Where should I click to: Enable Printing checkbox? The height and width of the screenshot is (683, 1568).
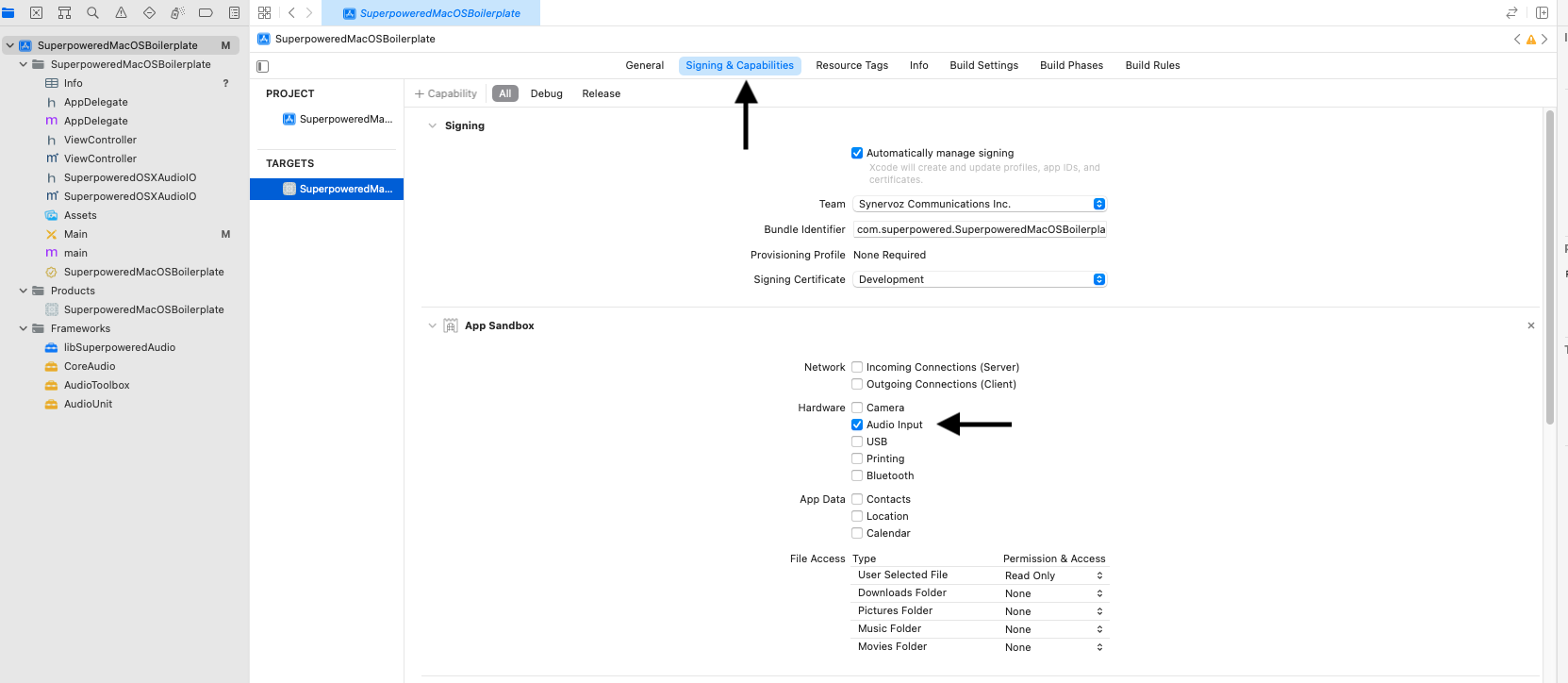pos(857,458)
